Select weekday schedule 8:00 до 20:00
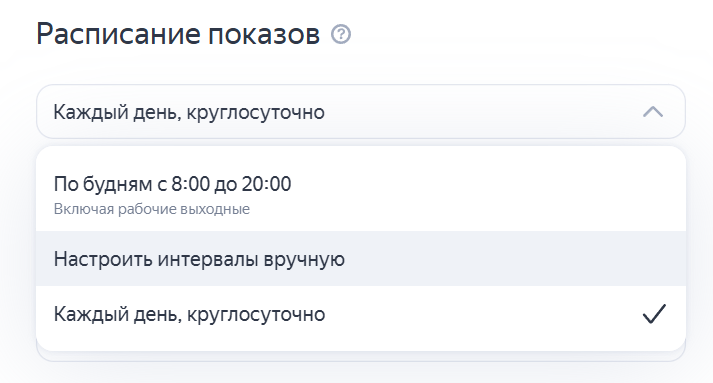This screenshot has height=383, width=713. coord(361,195)
